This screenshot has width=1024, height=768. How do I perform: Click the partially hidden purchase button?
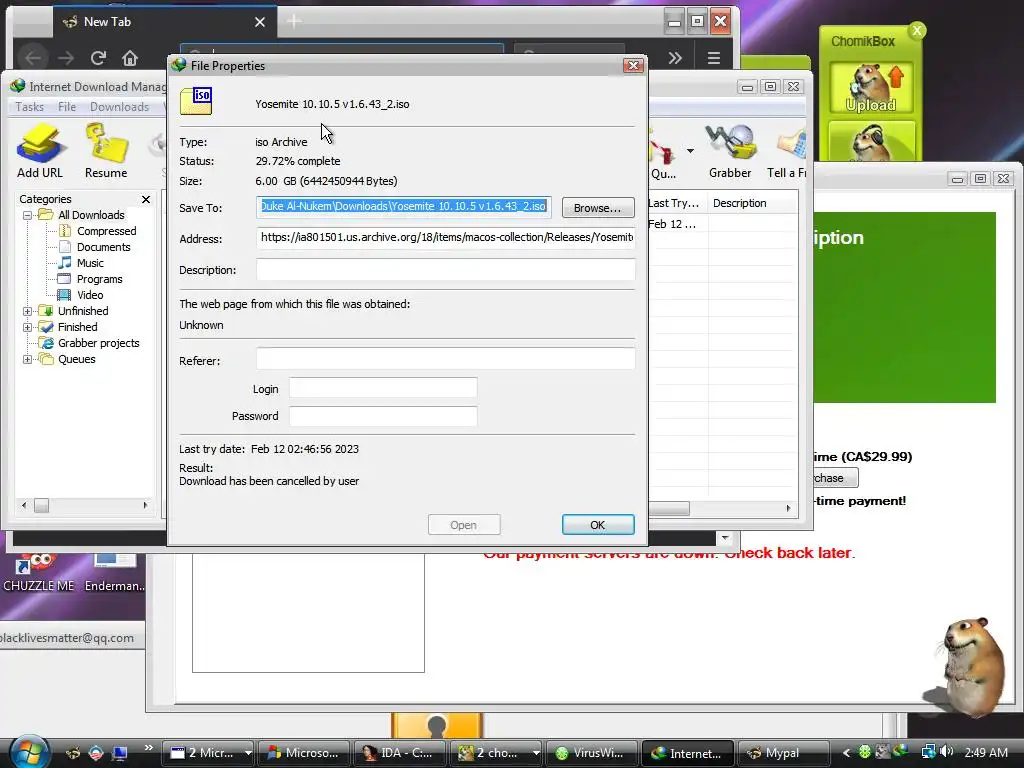(835, 478)
